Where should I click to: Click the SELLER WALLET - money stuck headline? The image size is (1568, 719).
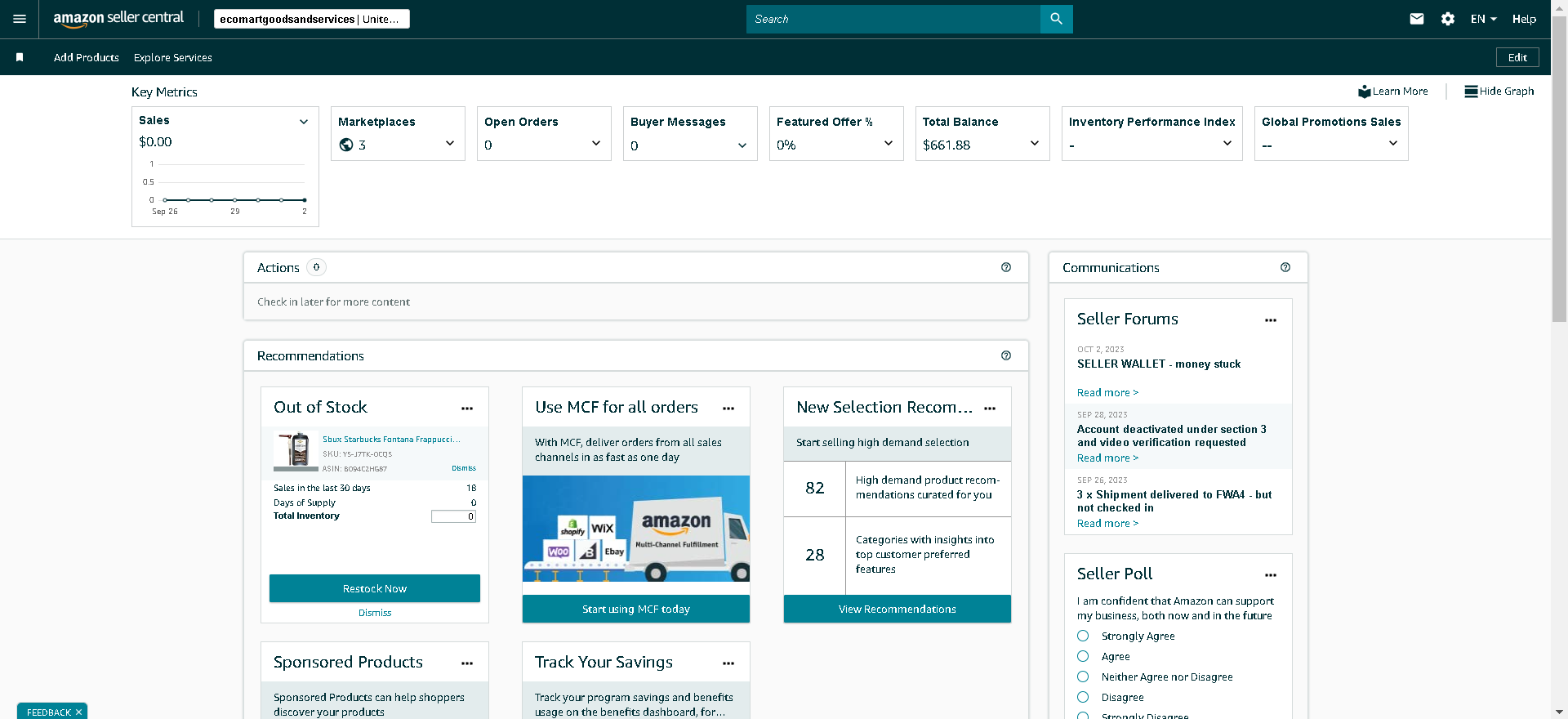[1159, 364]
